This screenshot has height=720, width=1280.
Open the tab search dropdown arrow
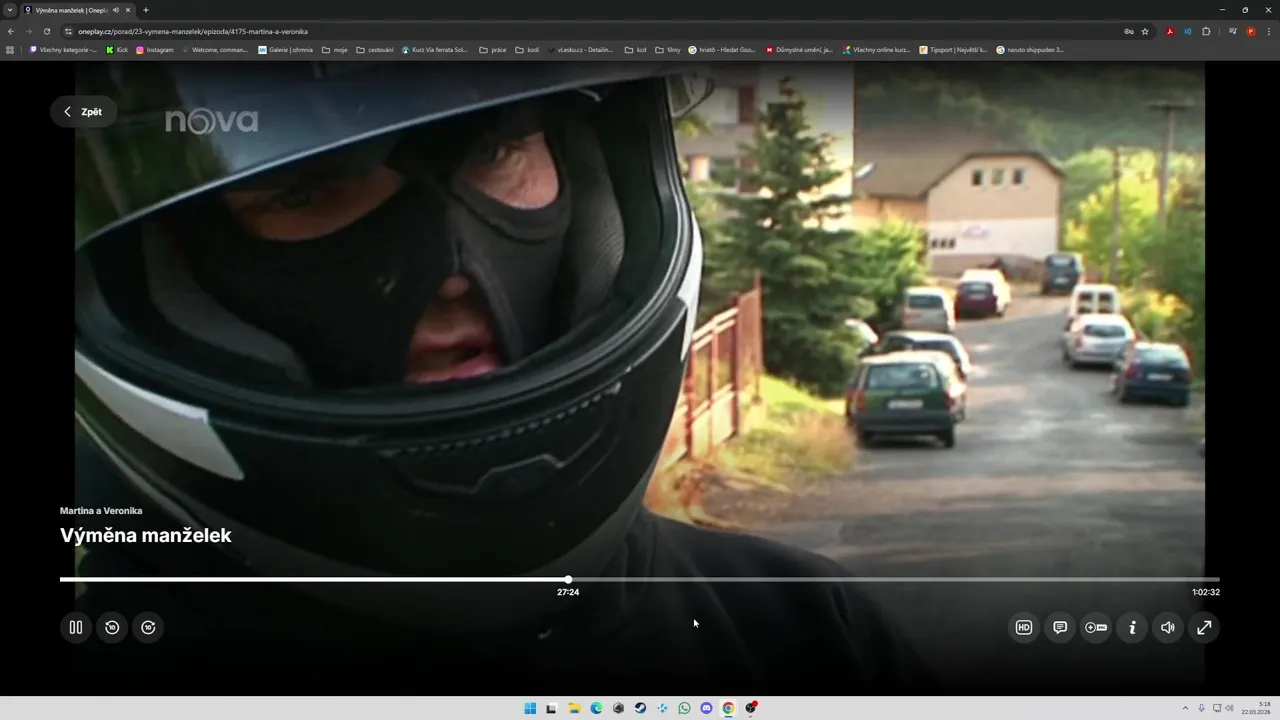coord(10,10)
